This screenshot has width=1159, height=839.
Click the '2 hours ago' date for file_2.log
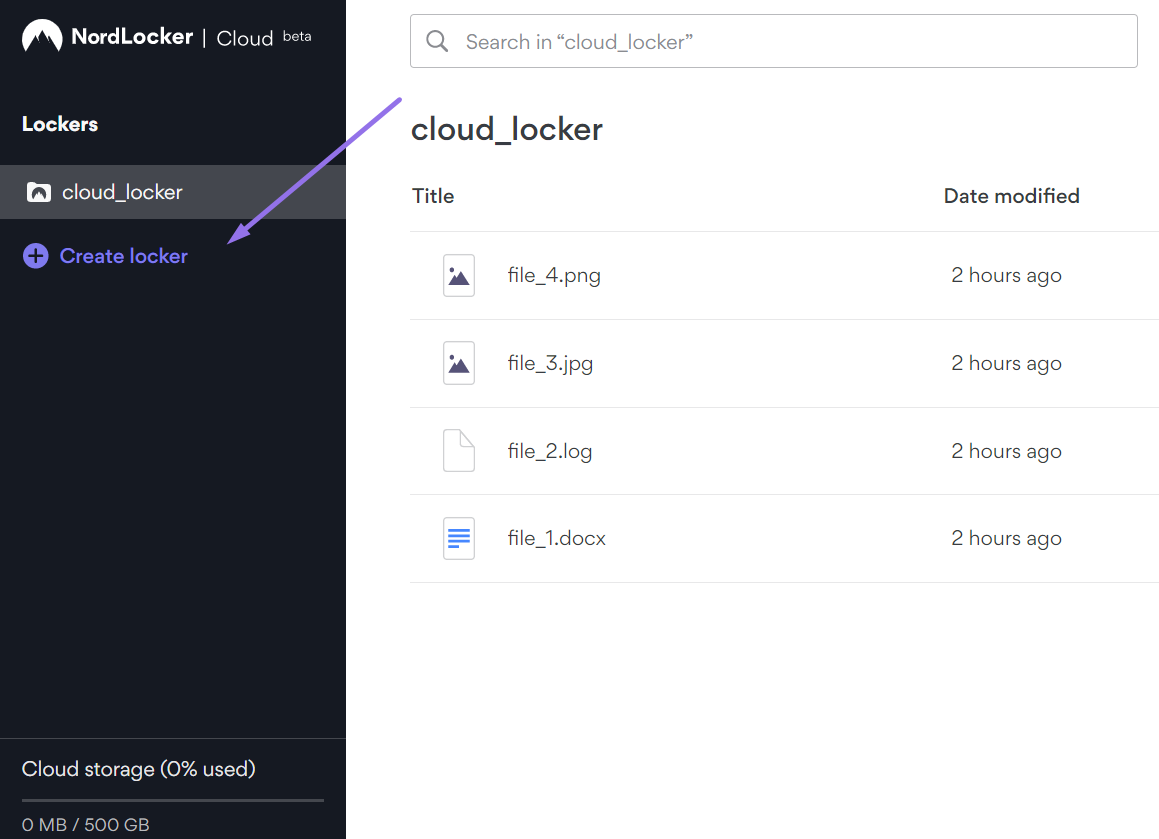click(1006, 451)
